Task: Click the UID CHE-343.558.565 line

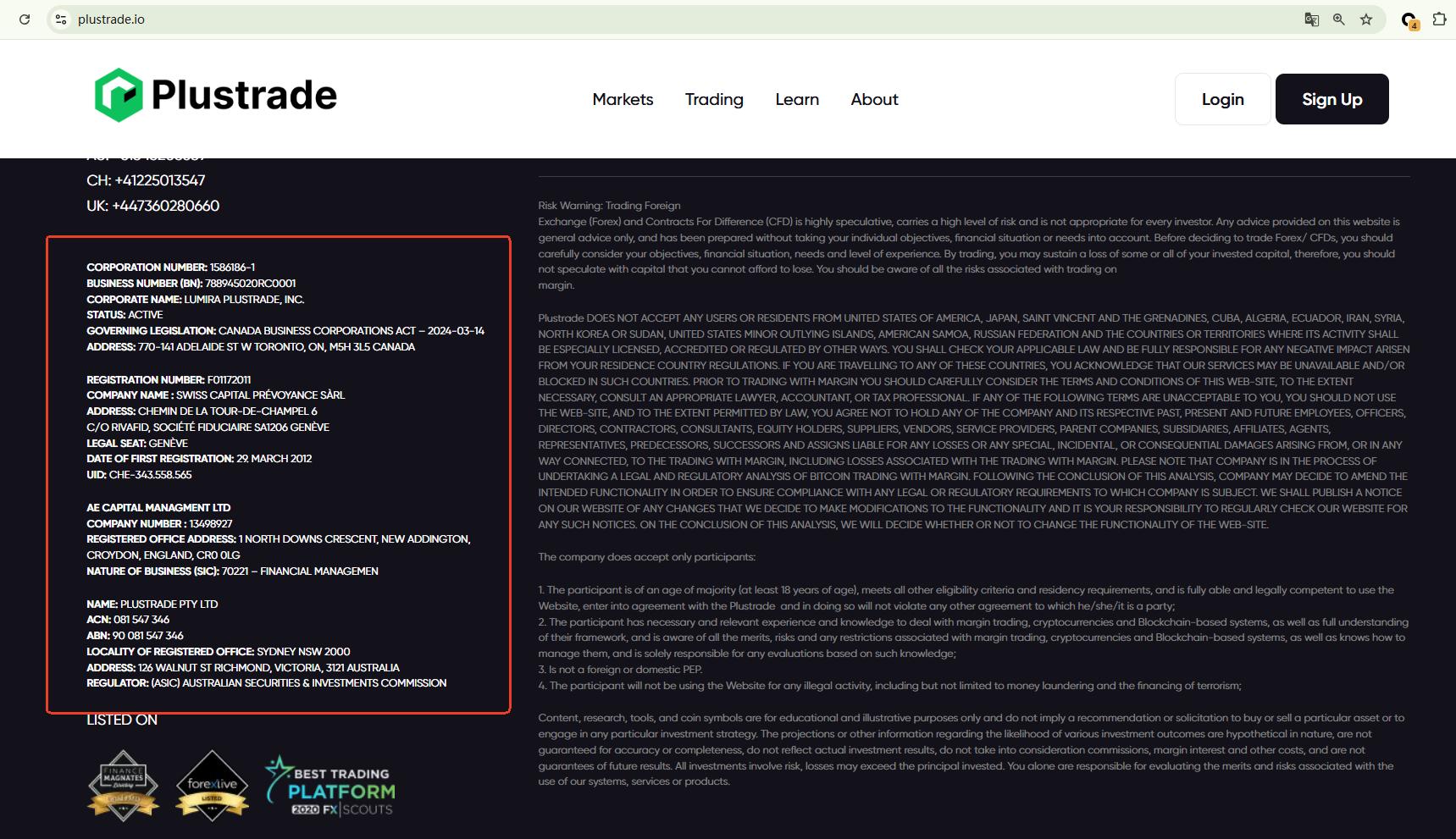Action: [139, 475]
